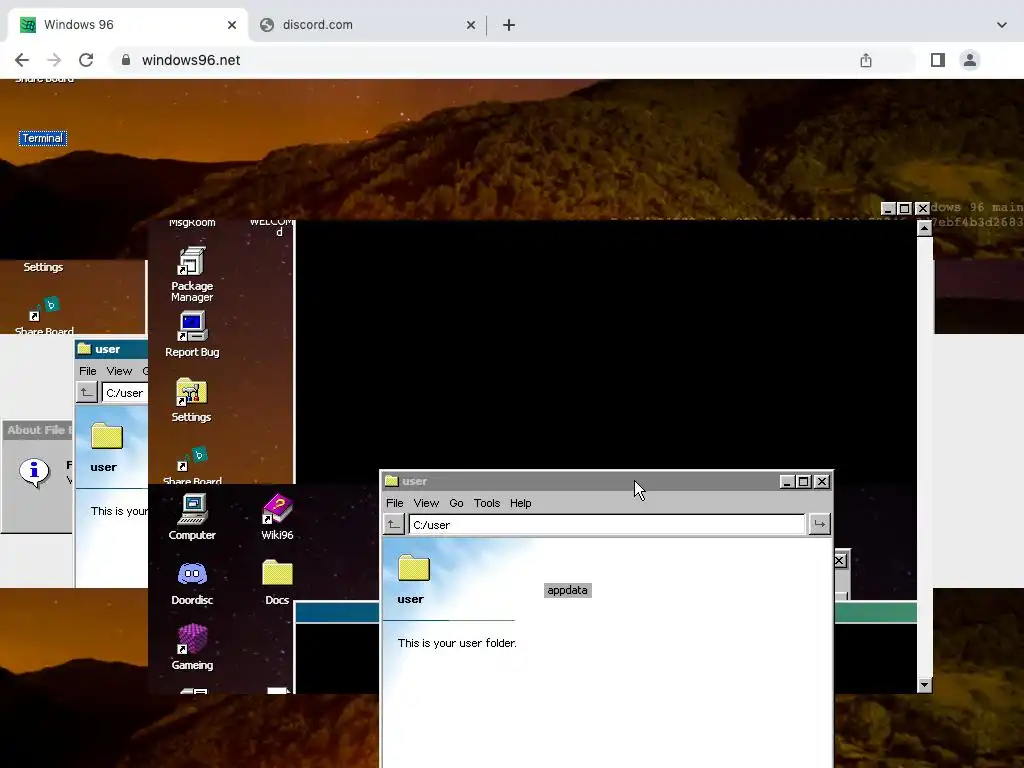Viewport: 1024px width, 768px height.
Task: Launch the Gameing icon
Action: point(192,647)
